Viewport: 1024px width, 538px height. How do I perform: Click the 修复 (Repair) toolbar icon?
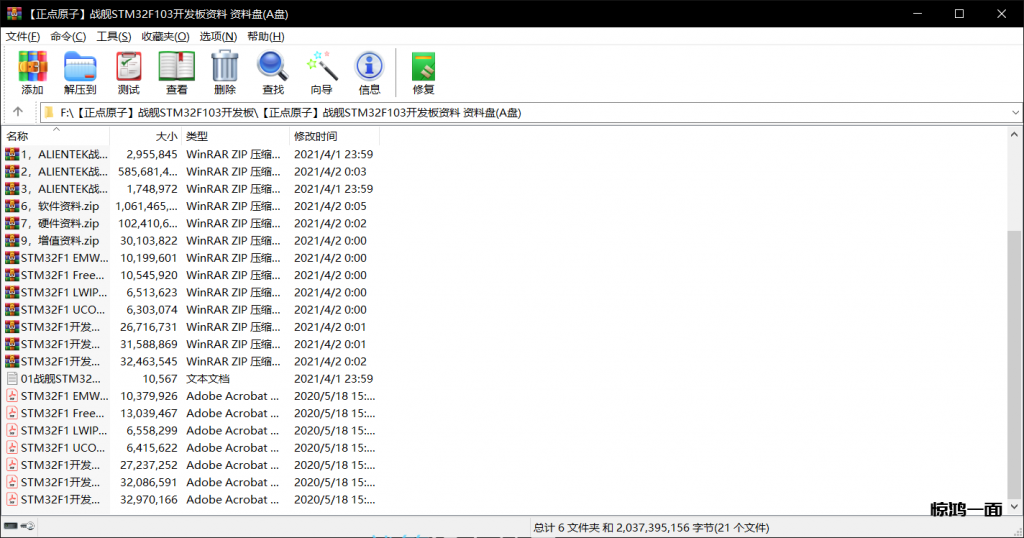(423, 72)
